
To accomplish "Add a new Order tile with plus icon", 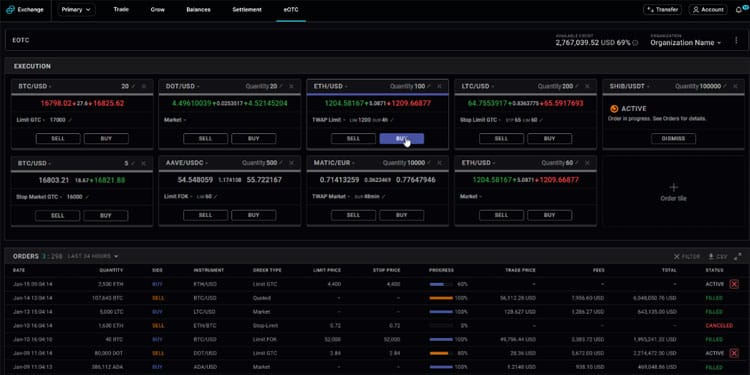I will pyautogui.click(x=673, y=191).
